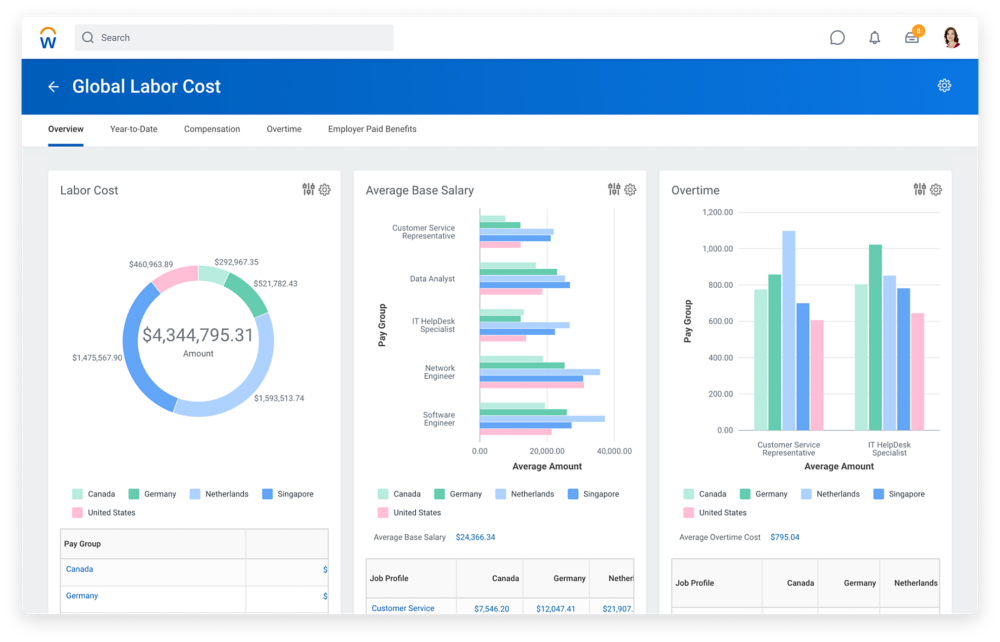This screenshot has height=642, width=1000.
Task: Open dashboard settings gear in blue header
Action: pos(944,86)
